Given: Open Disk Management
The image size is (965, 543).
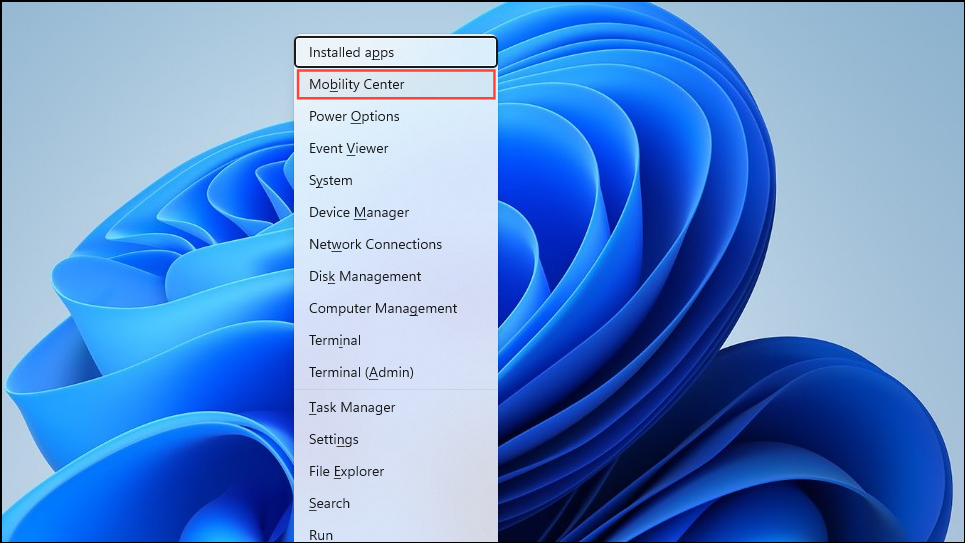Looking at the screenshot, I should 396,276.
